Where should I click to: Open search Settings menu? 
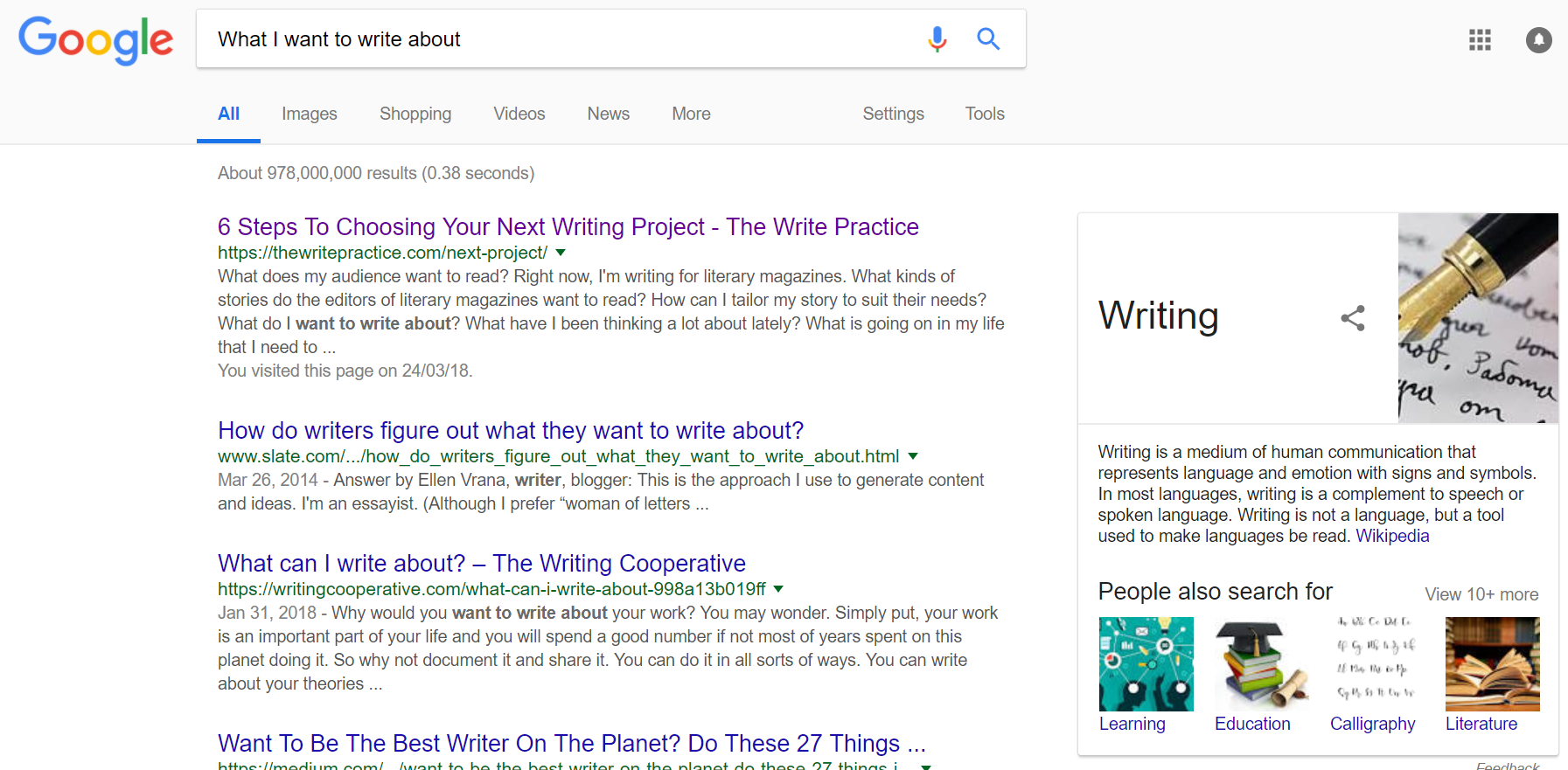pos(894,114)
